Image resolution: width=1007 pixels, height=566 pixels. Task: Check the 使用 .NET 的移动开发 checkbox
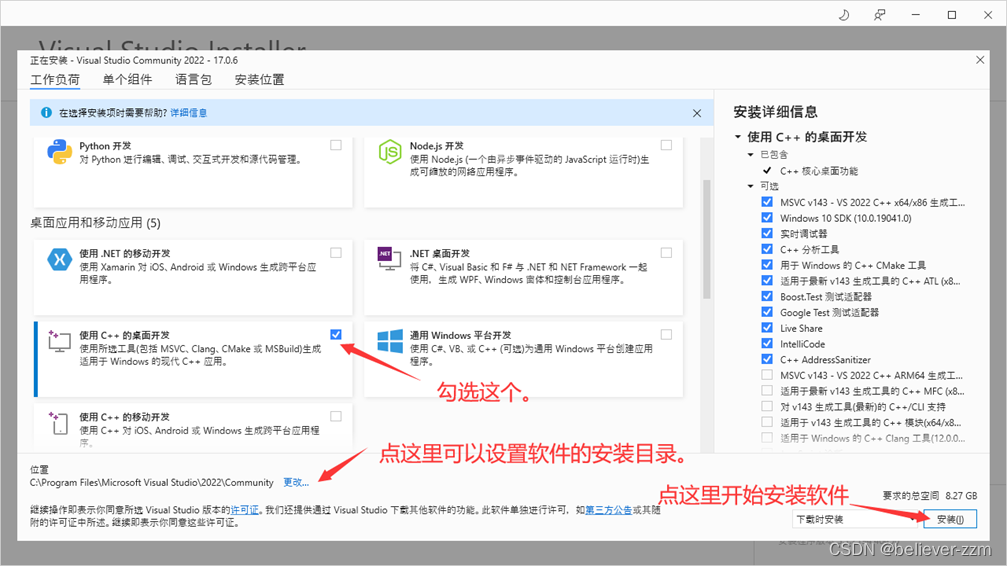point(336,252)
